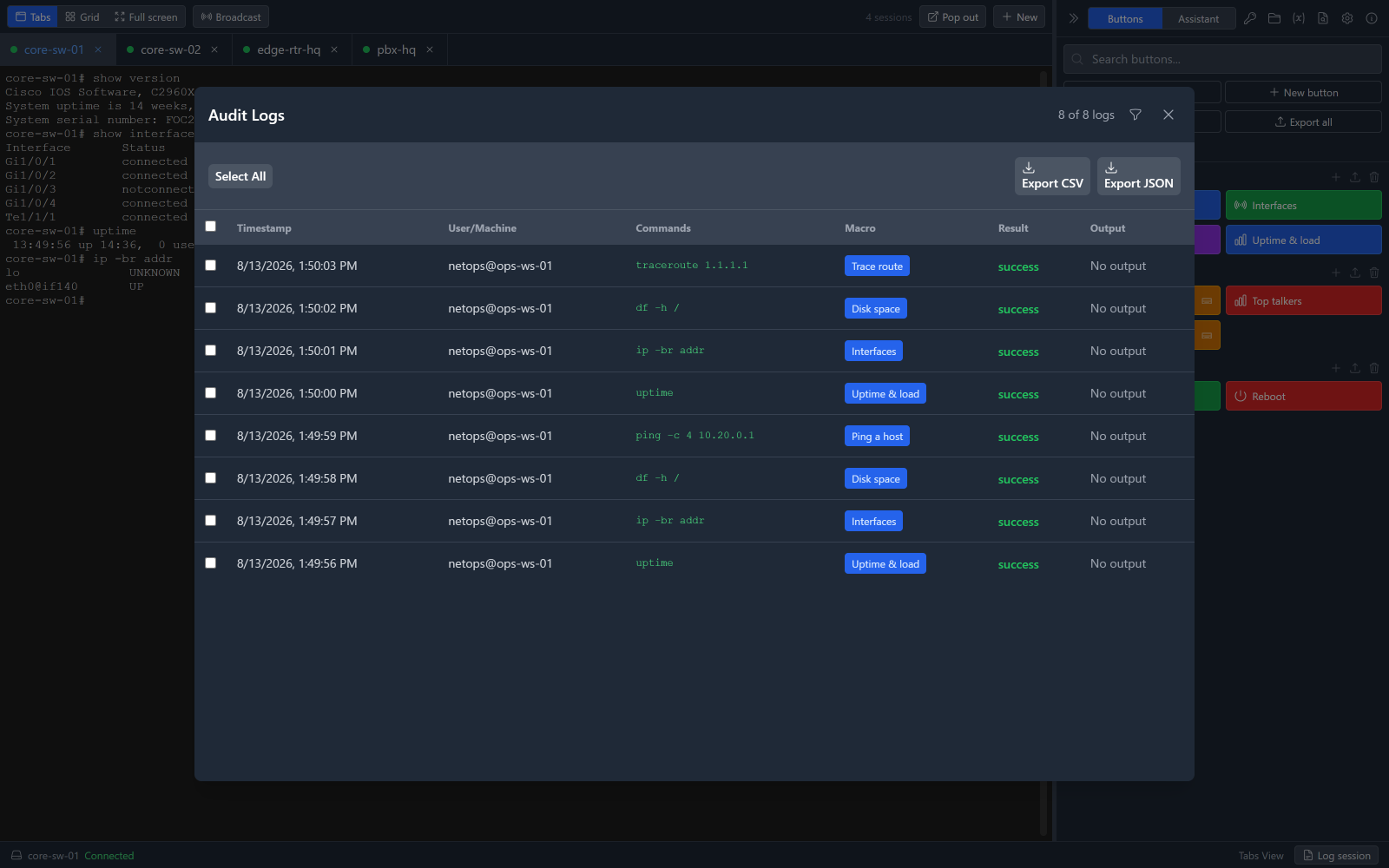Check the 1:50:03 PM traceroute log row

210,266
